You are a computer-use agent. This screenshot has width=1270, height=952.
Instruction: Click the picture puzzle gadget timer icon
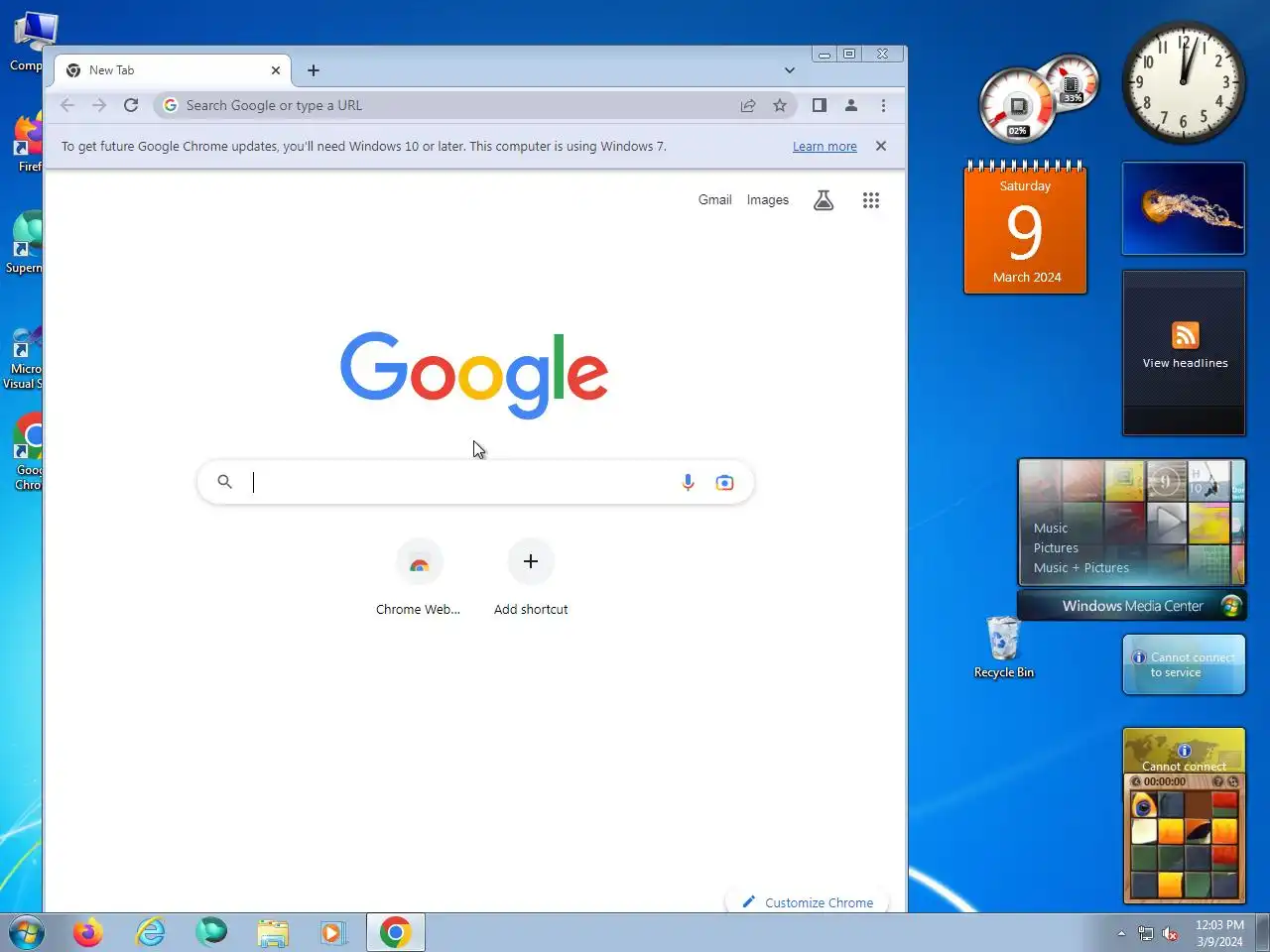coord(1136,781)
